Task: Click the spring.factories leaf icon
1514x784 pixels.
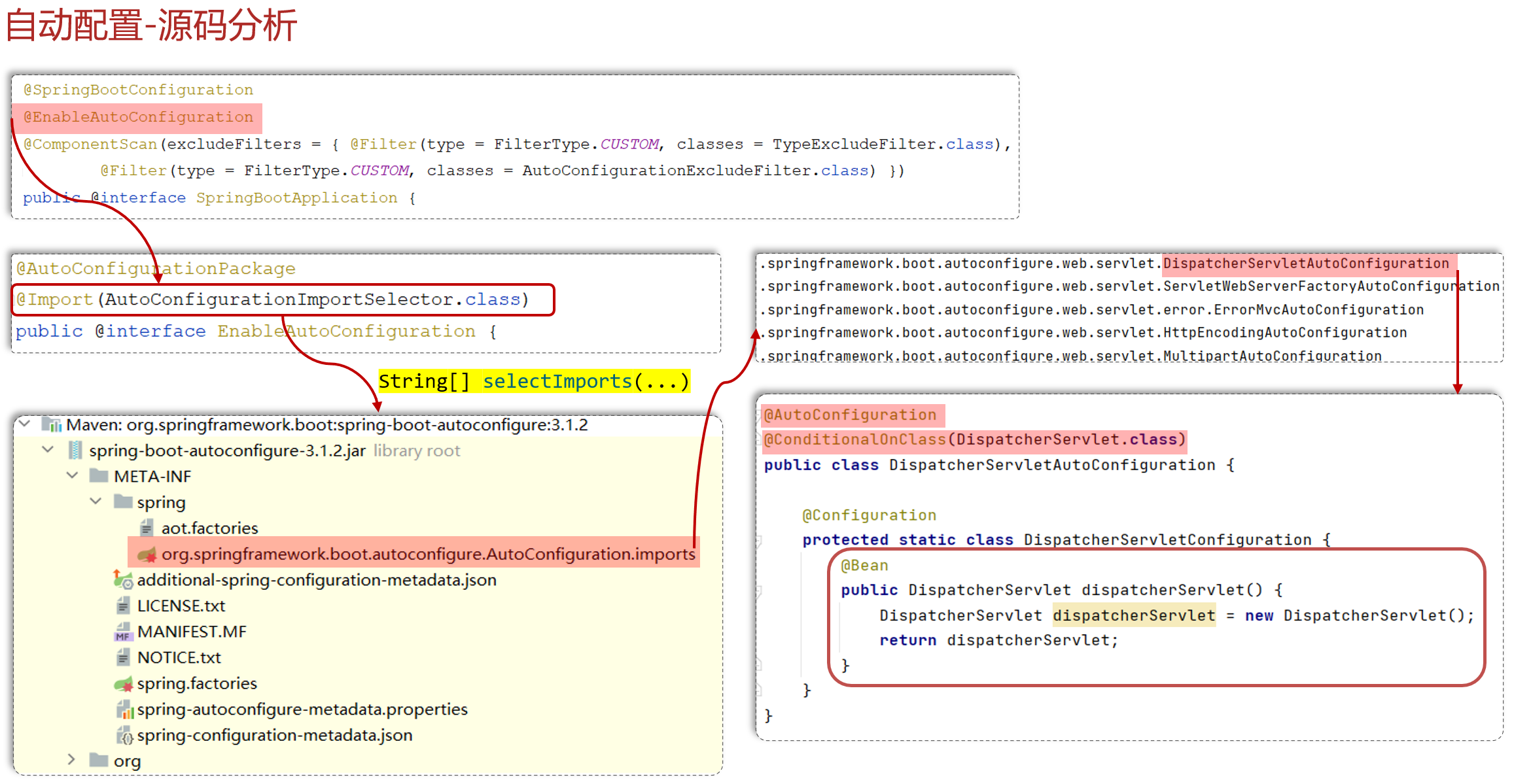Action: [123, 684]
